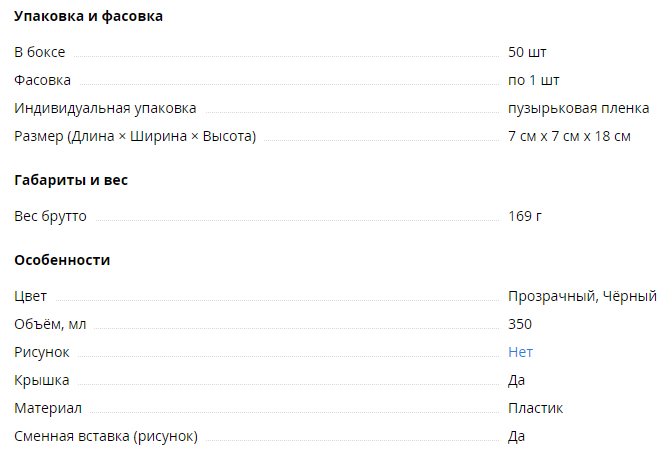Click the "Габариты и вес" heading
The image size is (672, 453).
click(x=71, y=180)
